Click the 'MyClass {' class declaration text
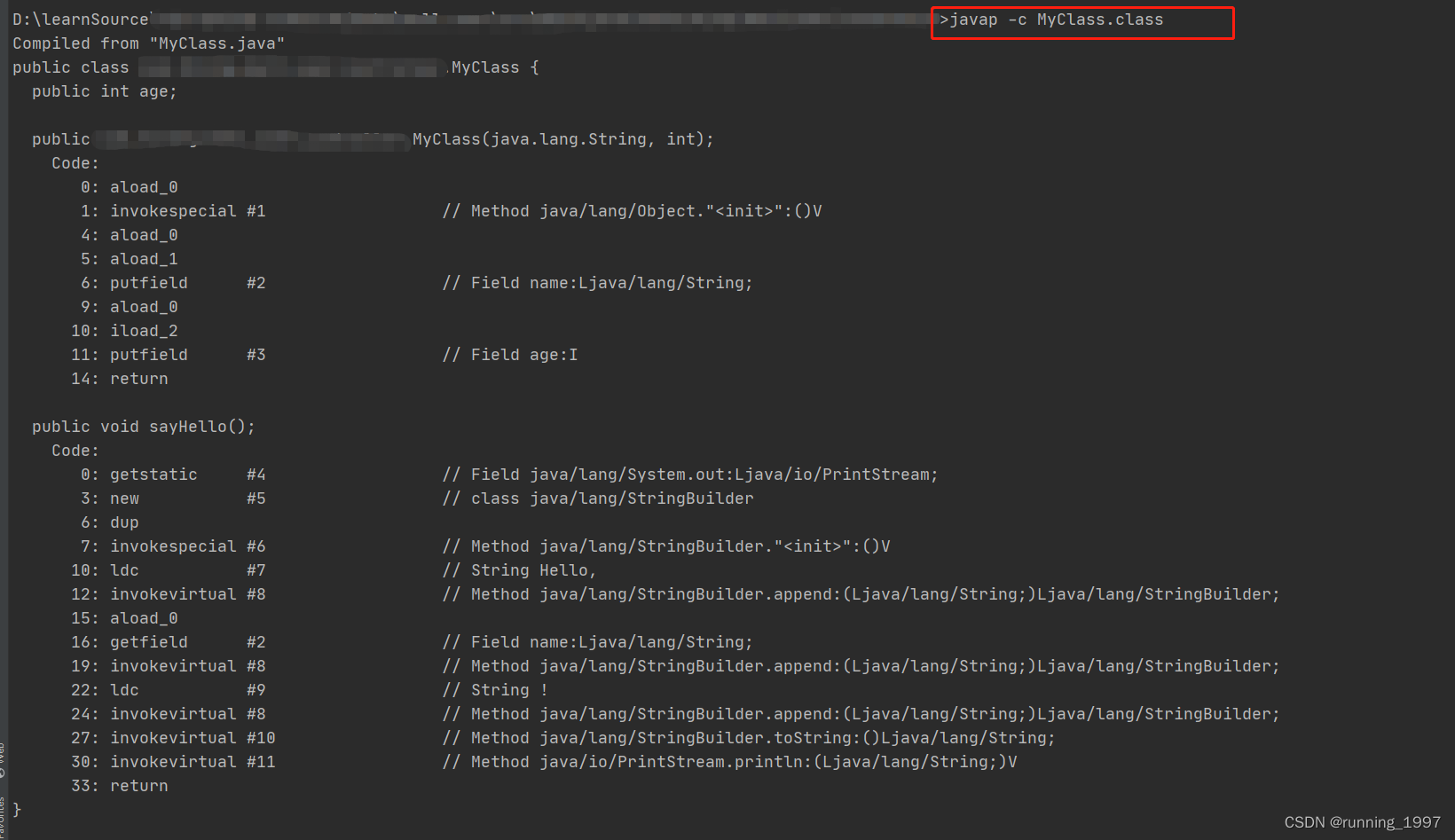This screenshot has height=840, width=1455. click(495, 67)
